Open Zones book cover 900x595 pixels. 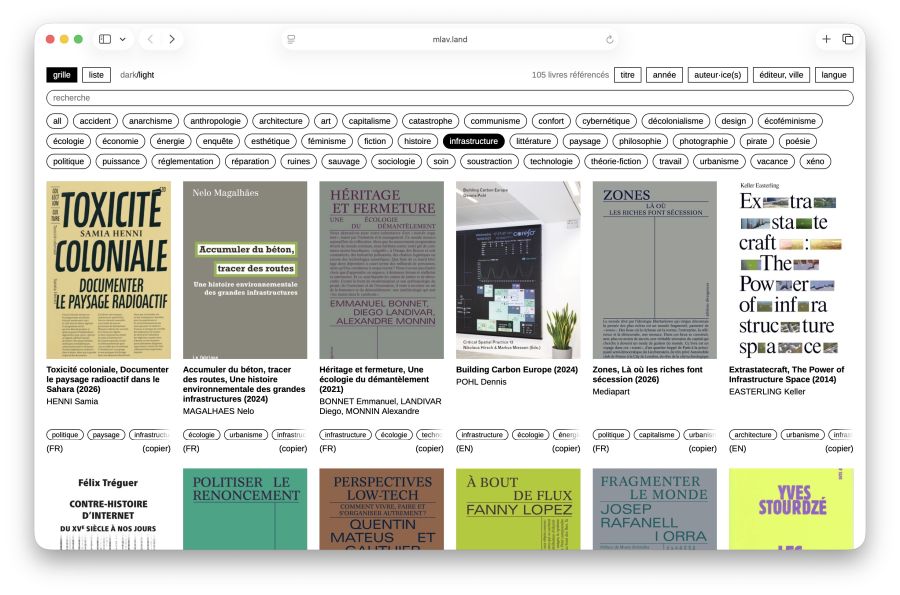click(x=655, y=270)
